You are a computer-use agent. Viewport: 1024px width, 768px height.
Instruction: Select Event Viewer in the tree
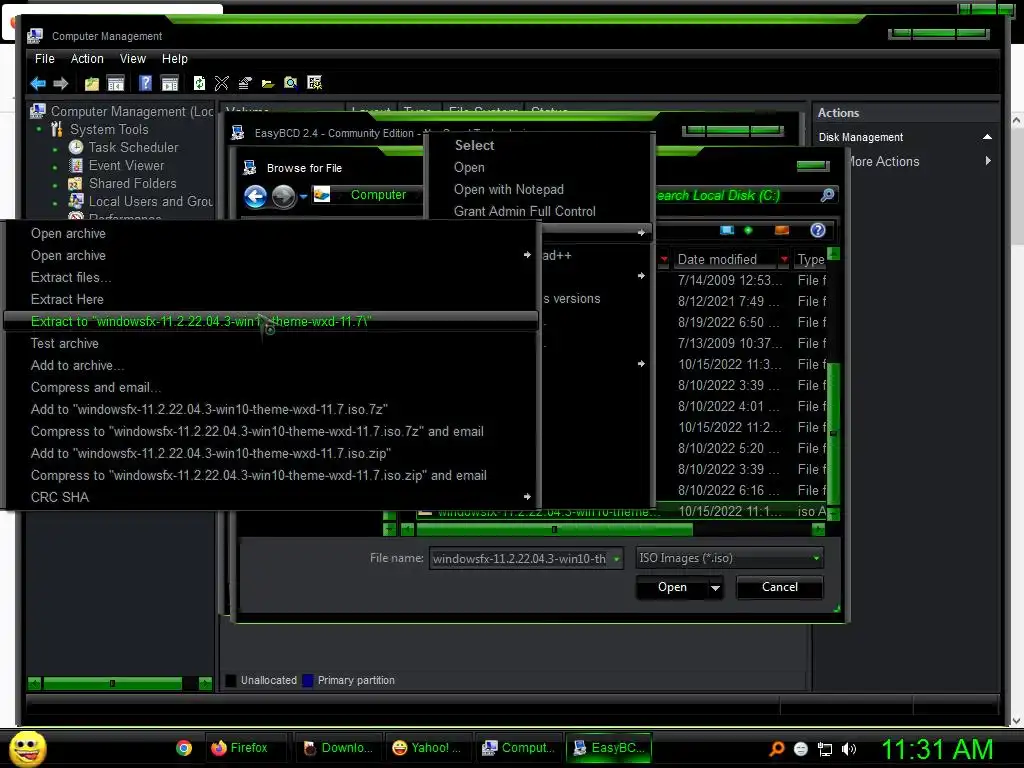tap(126, 166)
